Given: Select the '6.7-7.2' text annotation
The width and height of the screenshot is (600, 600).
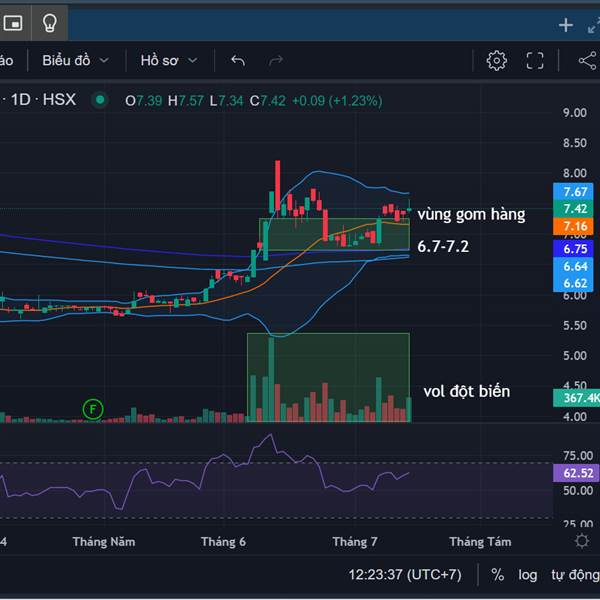Looking at the screenshot, I should (x=443, y=246).
